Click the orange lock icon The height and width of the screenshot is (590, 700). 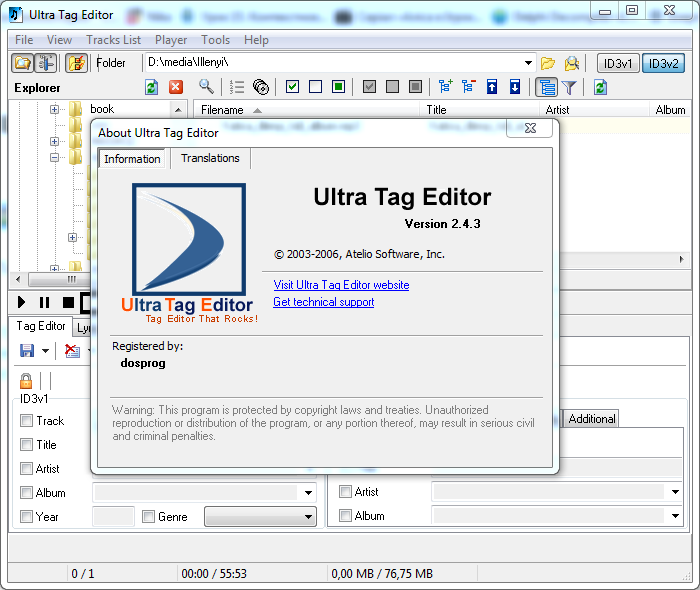pyautogui.click(x=26, y=381)
